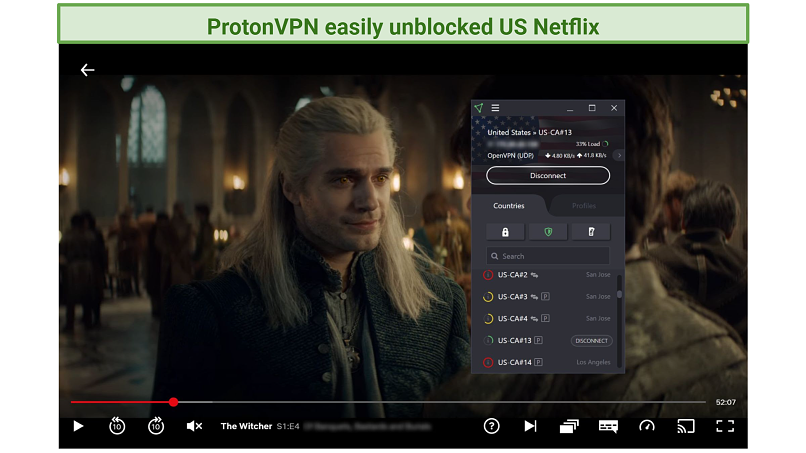Skip forward 10 seconds in Netflix player
The width and height of the screenshot is (806, 453).
(x=156, y=426)
